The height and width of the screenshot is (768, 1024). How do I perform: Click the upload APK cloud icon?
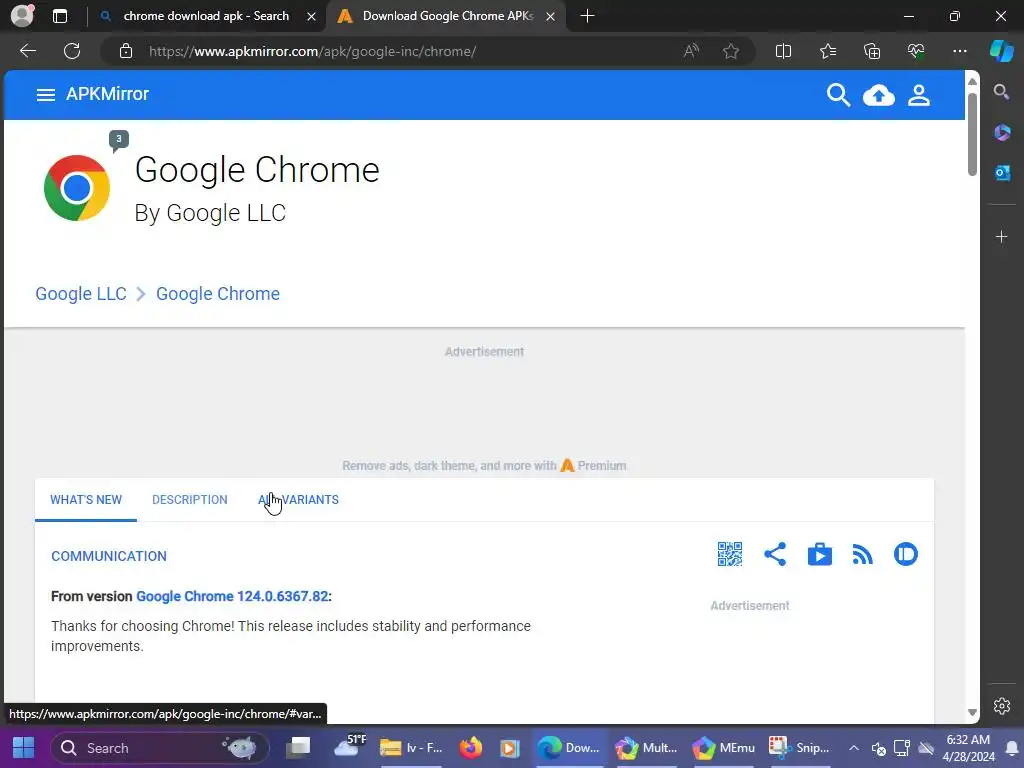pyautogui.click(x=878, y=95)
